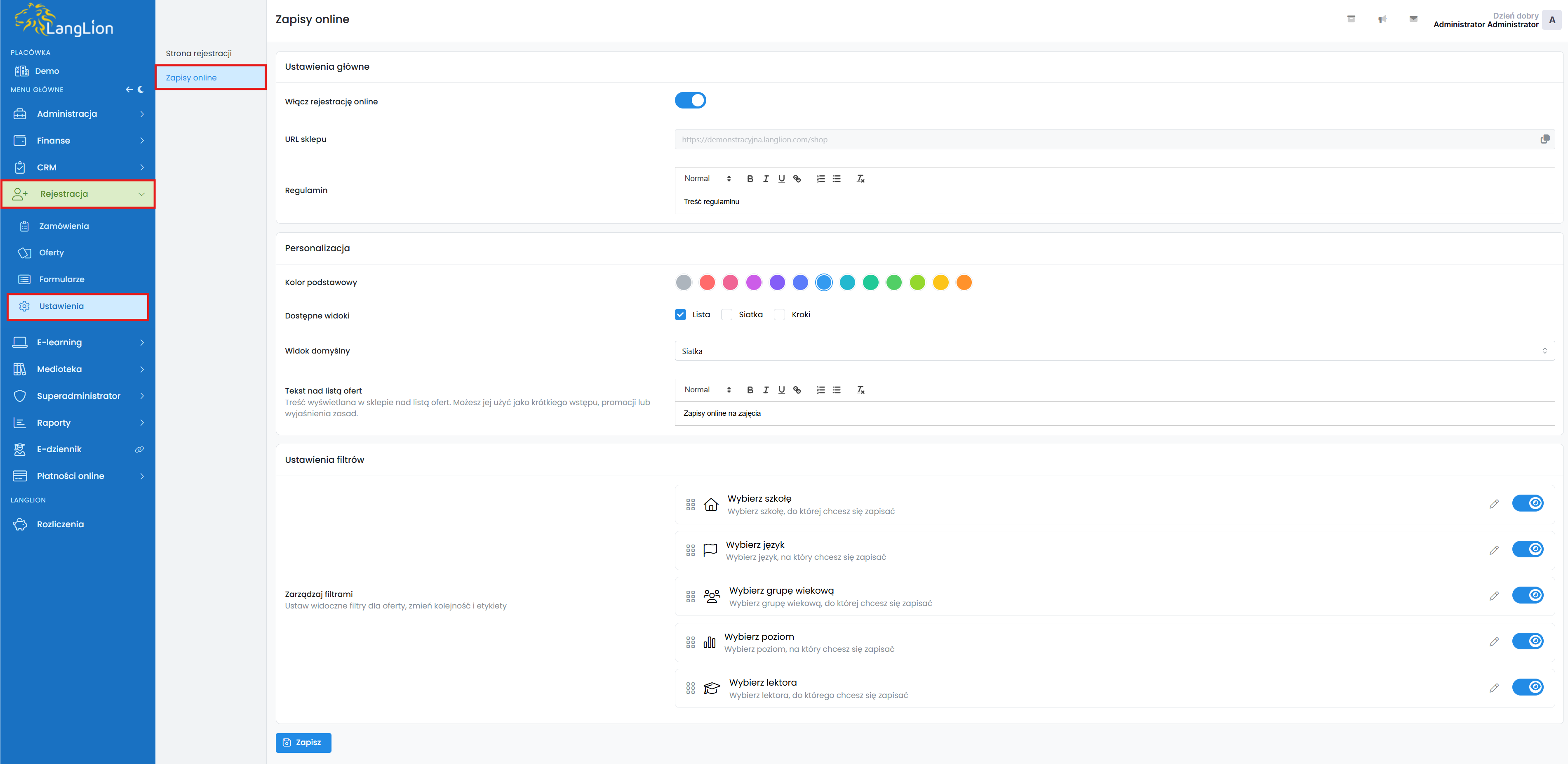1568x764 pixels.
Task: Open the Widok domyślny dropdown
Action: point(1114,351)
